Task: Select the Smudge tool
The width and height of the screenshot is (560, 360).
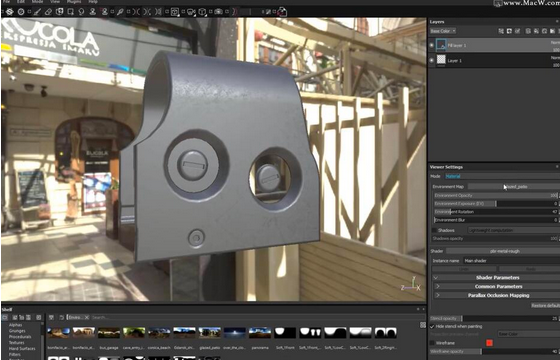Action: [81, 12]
